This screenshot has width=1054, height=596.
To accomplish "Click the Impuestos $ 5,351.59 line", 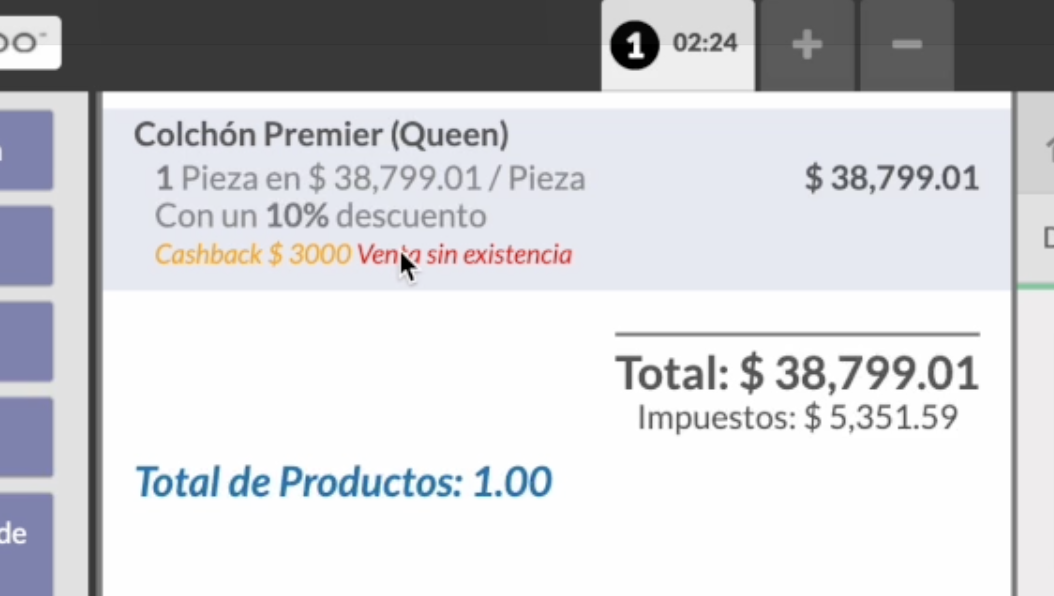I will point(797,417).
